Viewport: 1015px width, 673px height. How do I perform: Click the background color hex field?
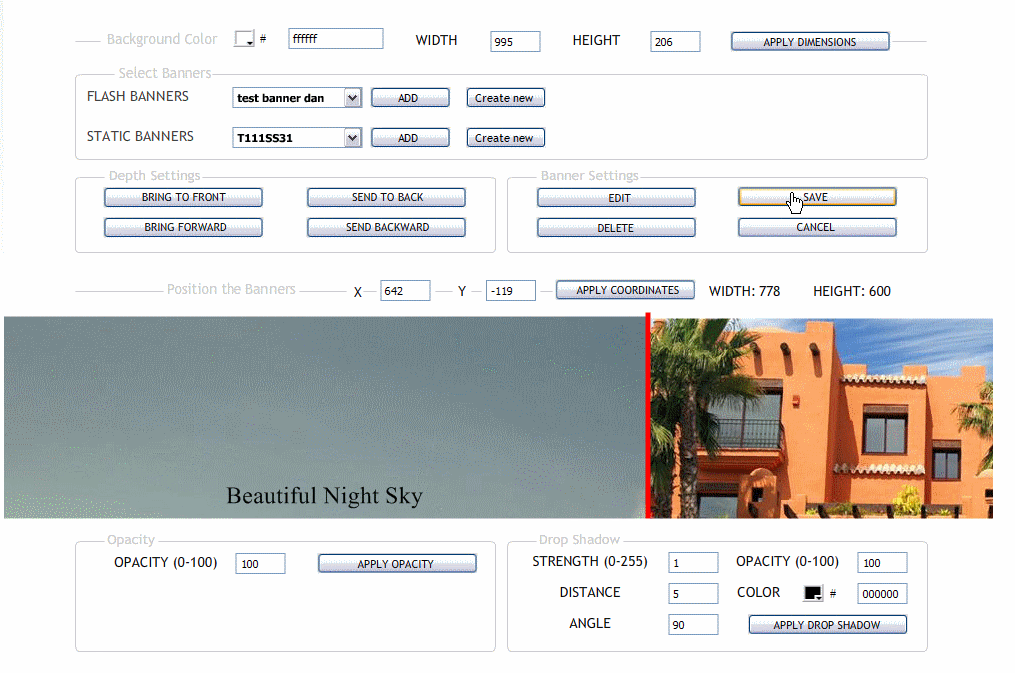(335, 39)
